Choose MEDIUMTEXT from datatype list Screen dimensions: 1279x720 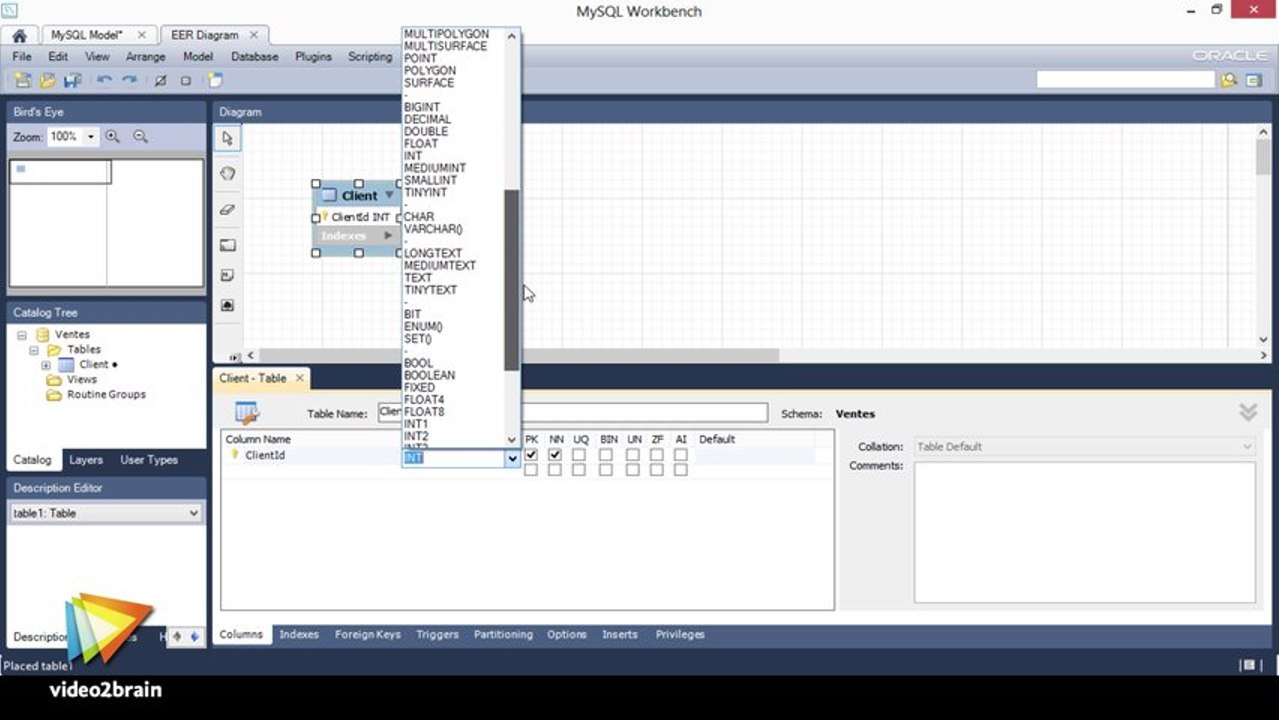[440, 266]
